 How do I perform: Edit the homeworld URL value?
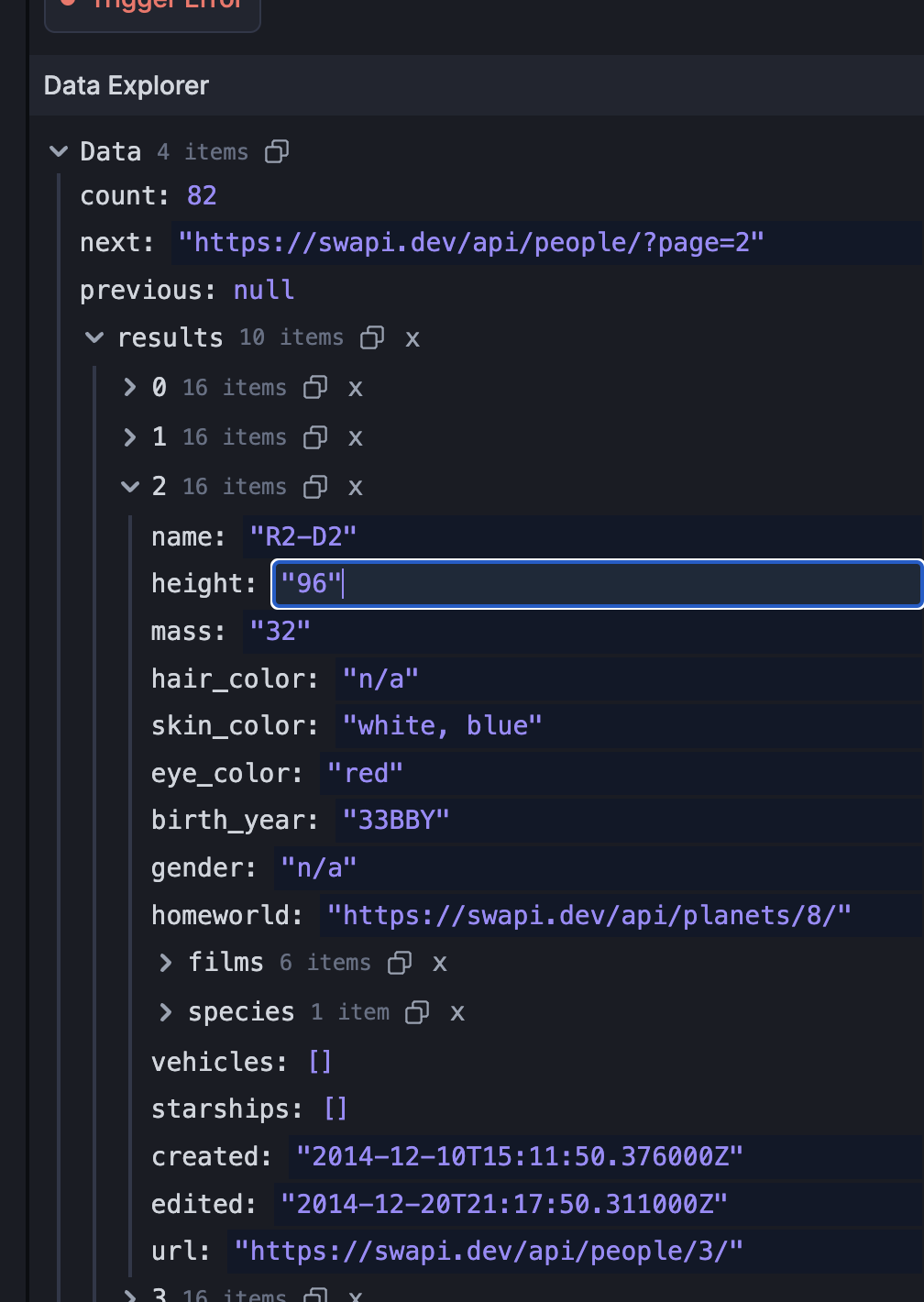tap(588, 915)
